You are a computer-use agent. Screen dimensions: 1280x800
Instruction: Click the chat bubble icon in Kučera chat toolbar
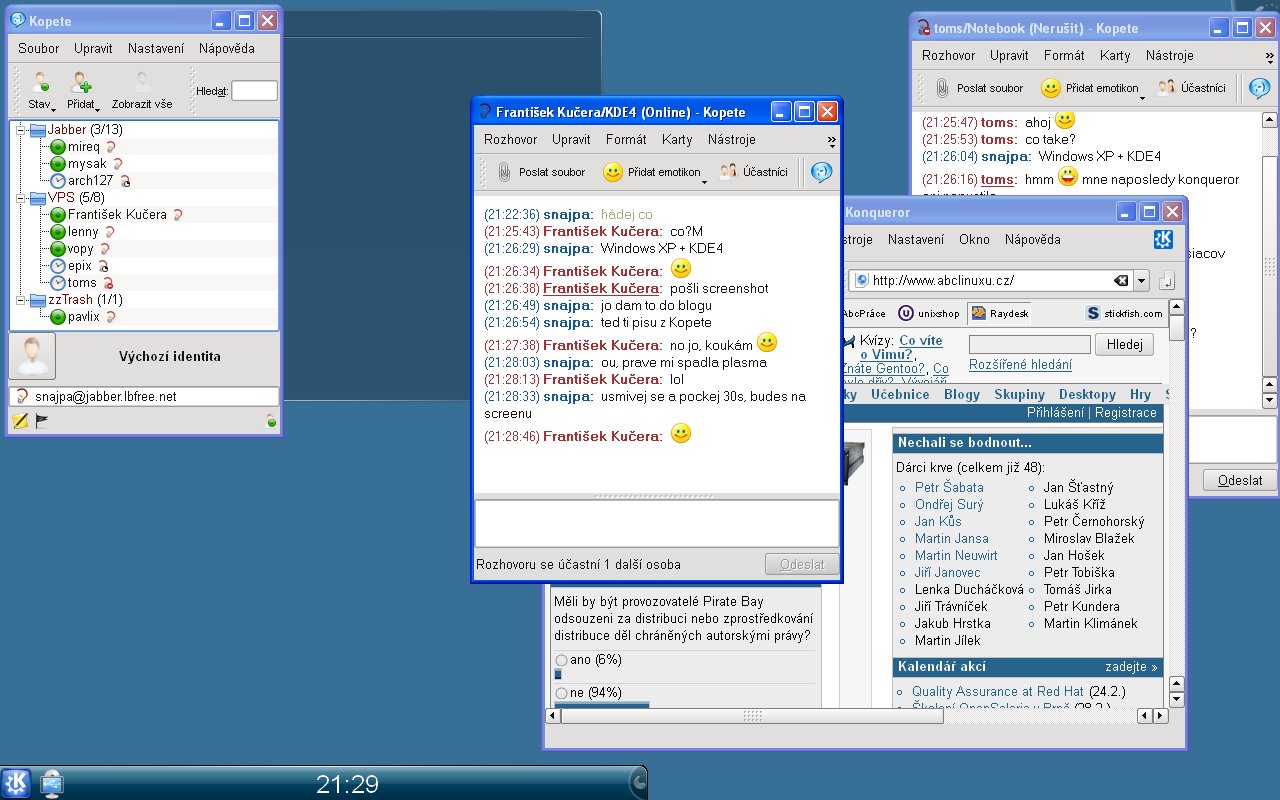[821, 172]
